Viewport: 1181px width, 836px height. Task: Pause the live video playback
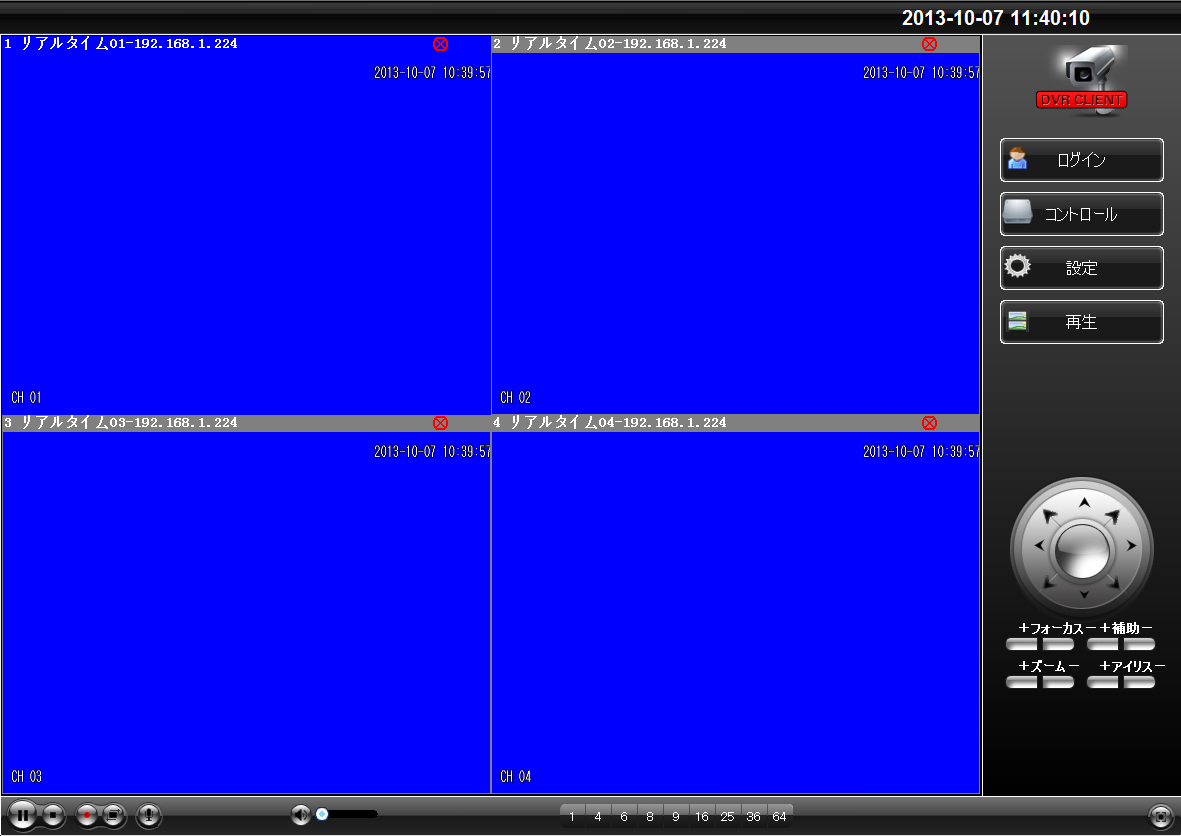click(x=23, y=815)
